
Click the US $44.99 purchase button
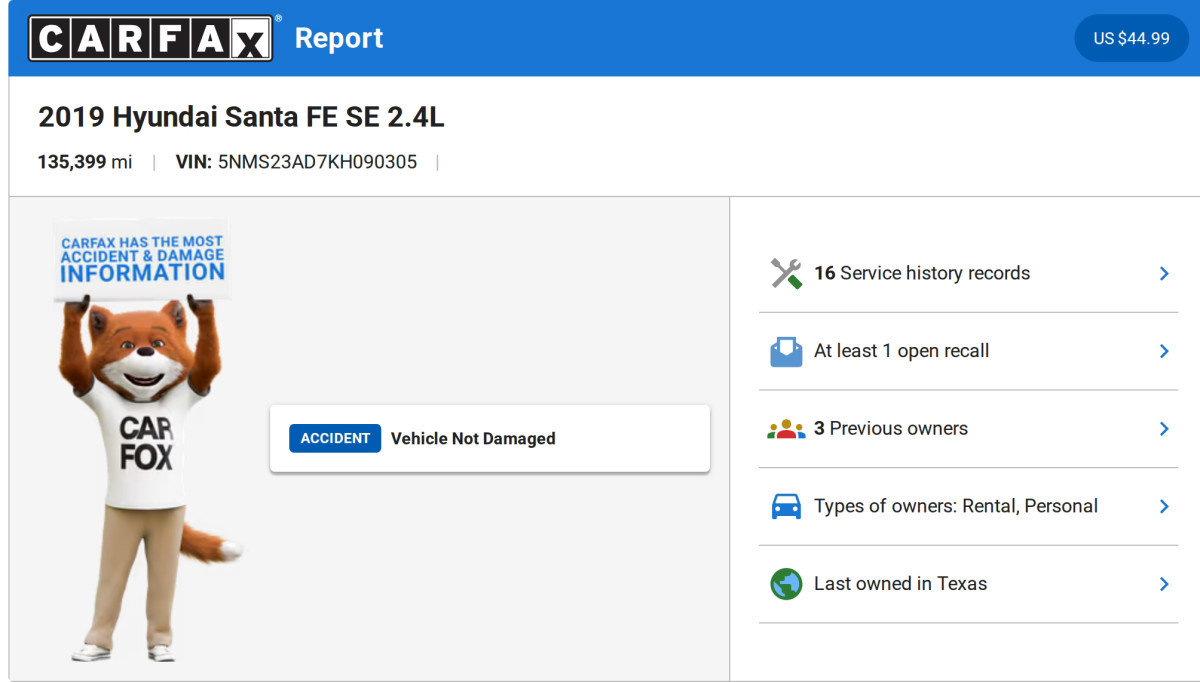point(1131,39)
